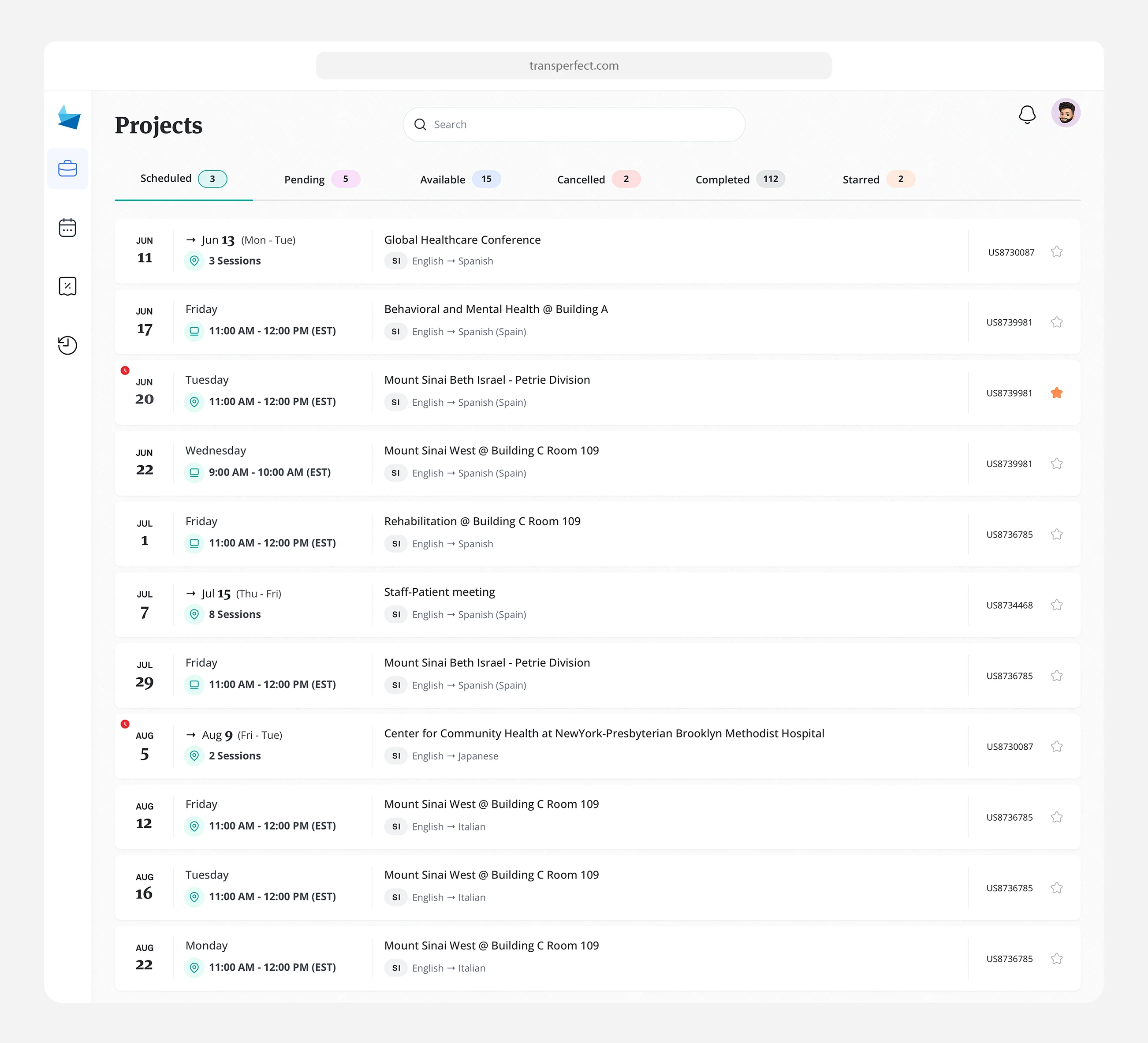Image resolution: width=1148 pixels, height=1043 pixels.
Task: Open the calendar sidebar icon
Action: 67,228
